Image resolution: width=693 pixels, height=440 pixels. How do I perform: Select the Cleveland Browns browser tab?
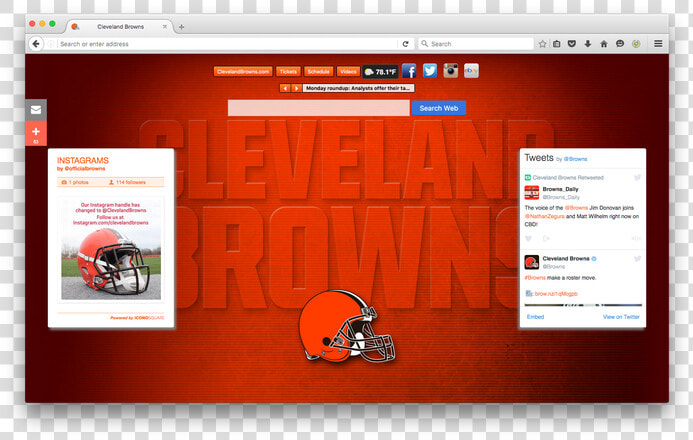(119, 27)
